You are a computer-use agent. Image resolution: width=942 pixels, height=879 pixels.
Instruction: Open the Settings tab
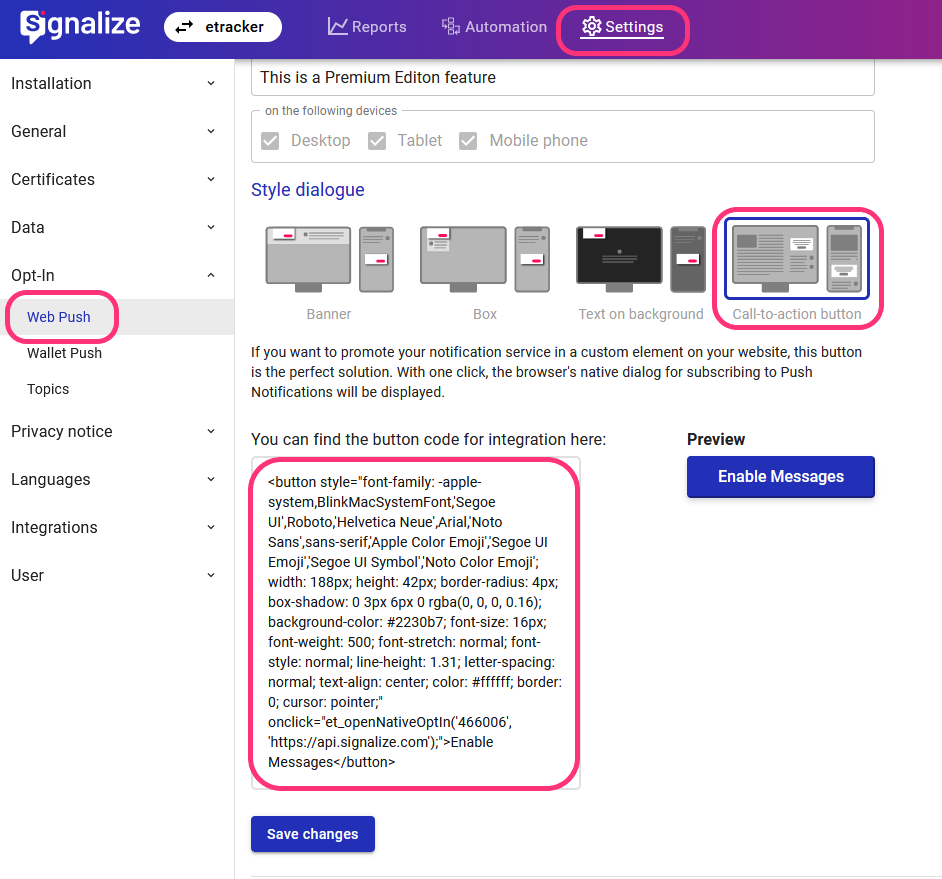point(622,27)
